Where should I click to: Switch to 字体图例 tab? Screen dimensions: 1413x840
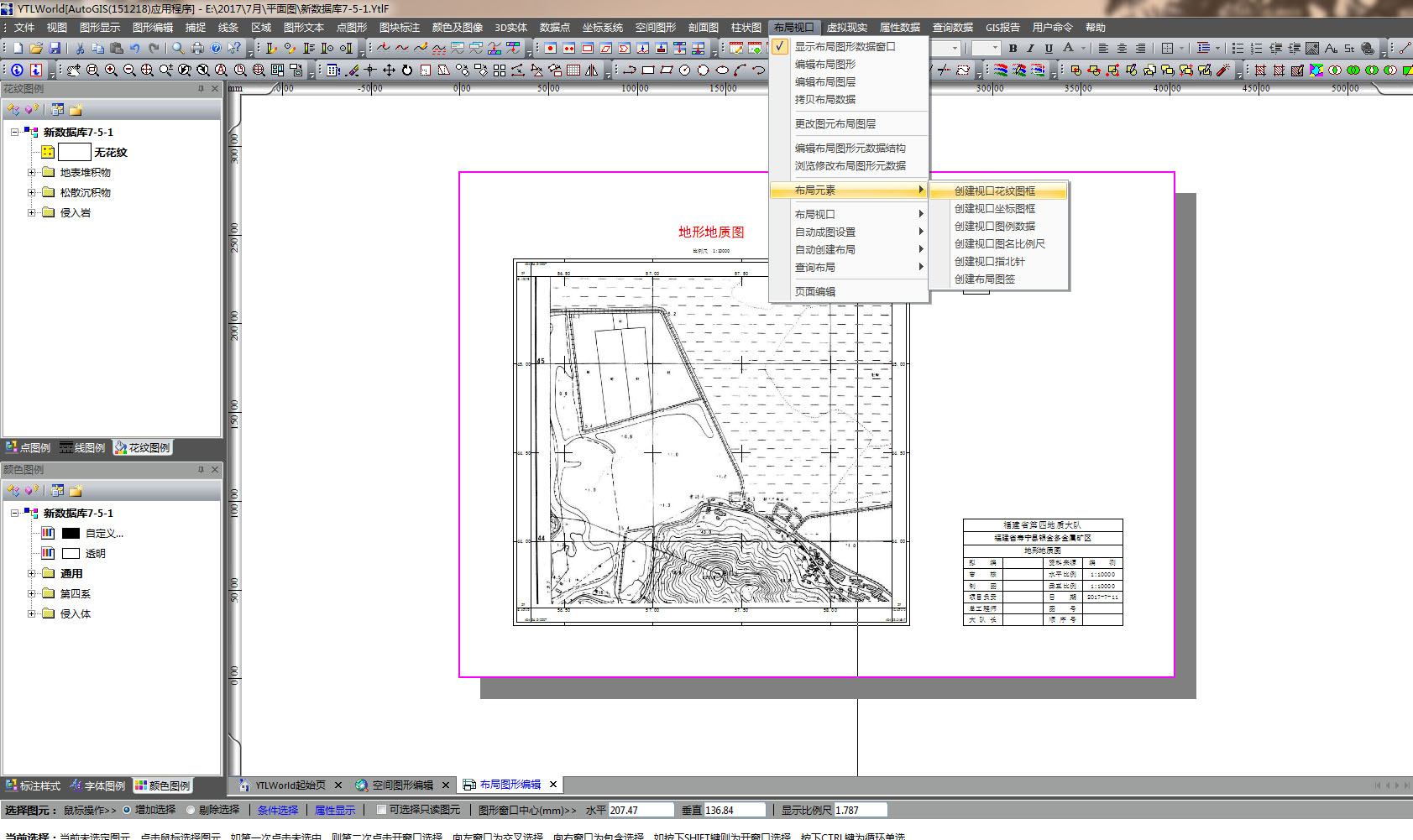98,786
